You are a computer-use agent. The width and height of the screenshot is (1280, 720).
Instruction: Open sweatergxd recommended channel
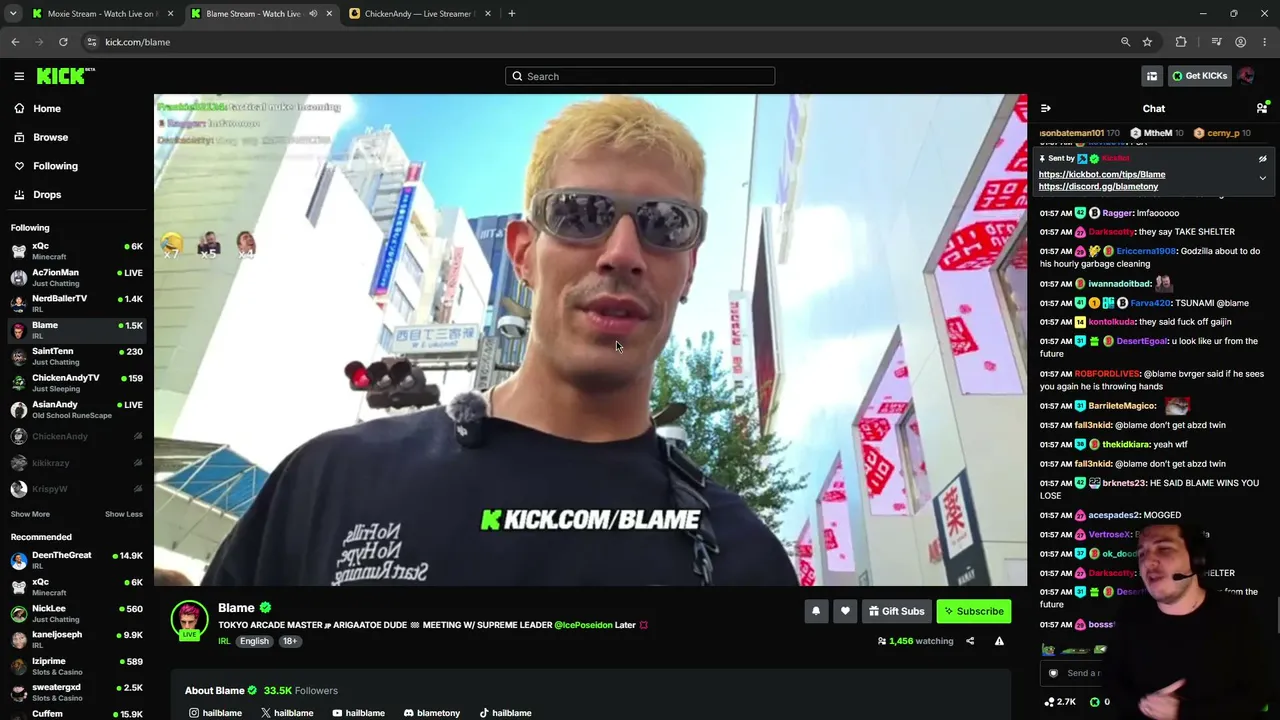pos(77,693)
